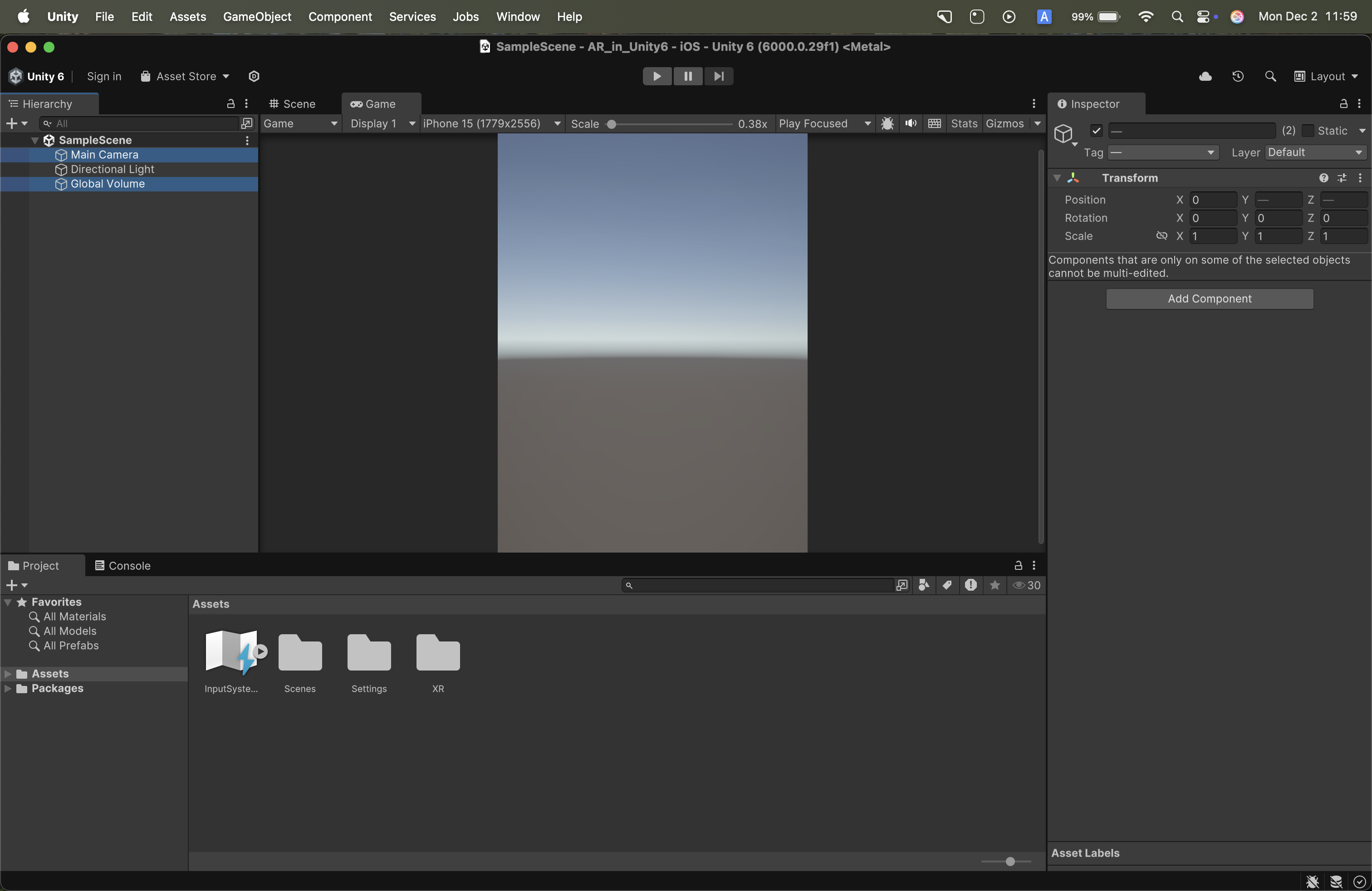
Task: Open the Package Manager icon beside Asset Store
Action: pos(254,76)
